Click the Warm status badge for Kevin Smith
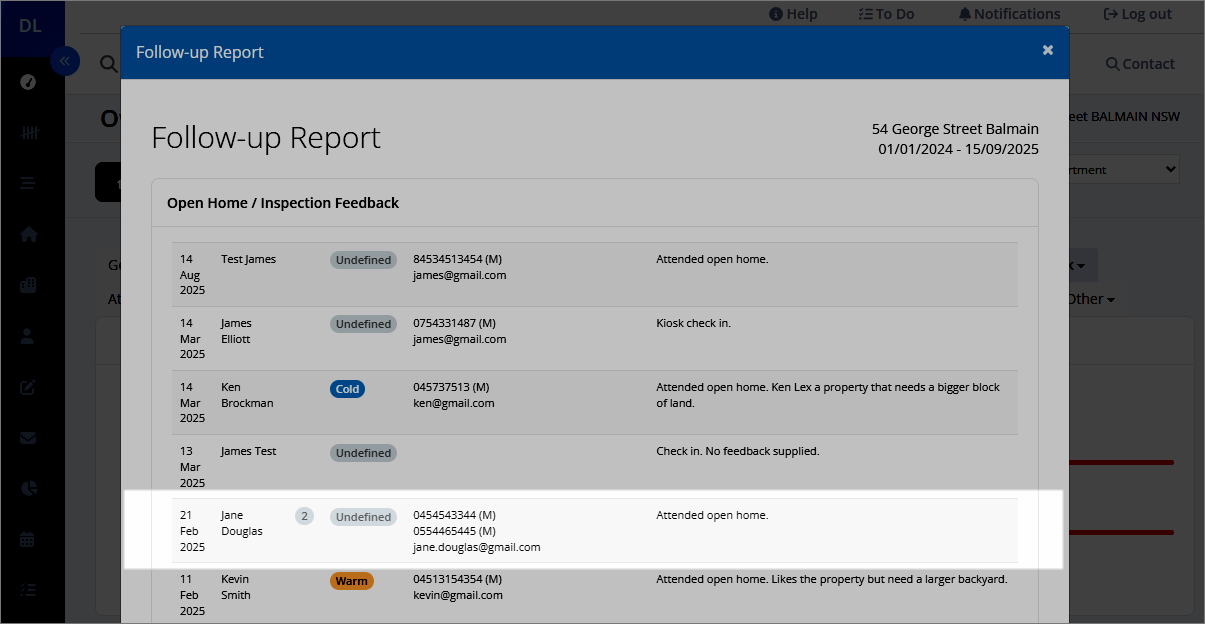This screenshot has width=1205, height=624. 352,581
